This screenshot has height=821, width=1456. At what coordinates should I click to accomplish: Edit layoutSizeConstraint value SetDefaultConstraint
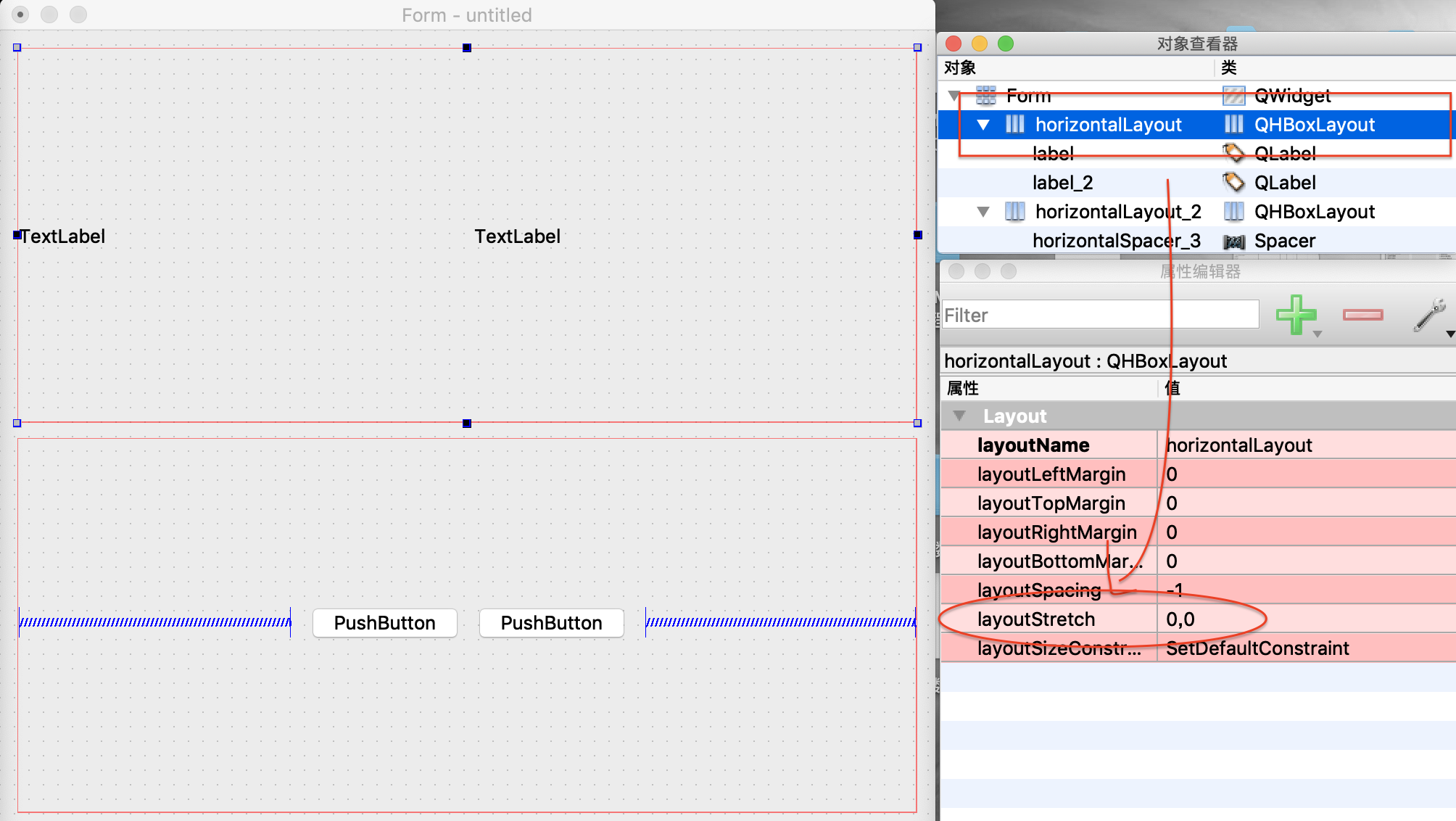(x=1307, y=648)
